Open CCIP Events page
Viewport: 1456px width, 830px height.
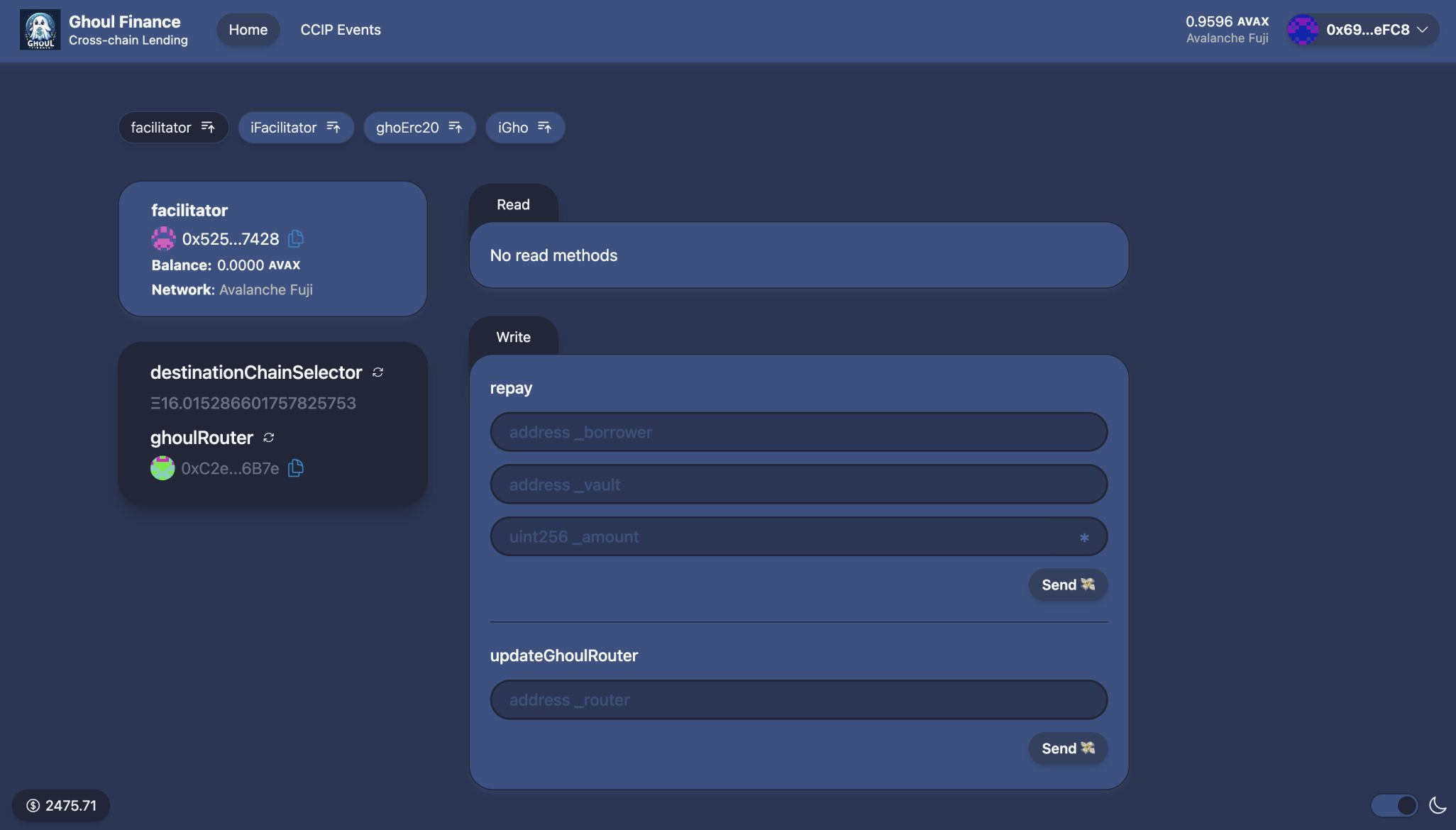click(x=341, y=29)
